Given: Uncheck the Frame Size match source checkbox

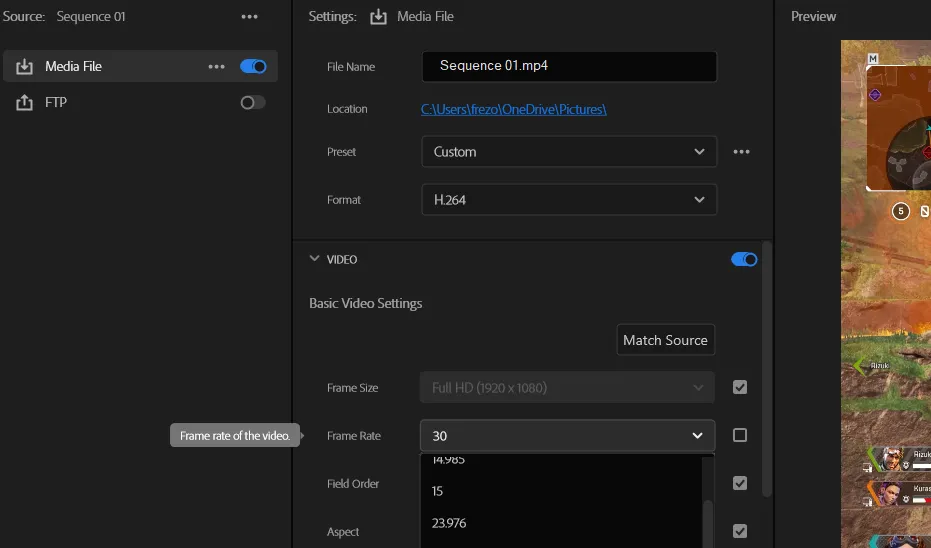Looking at the screenshot, I should pyautogui.click(x=740, y=387).
